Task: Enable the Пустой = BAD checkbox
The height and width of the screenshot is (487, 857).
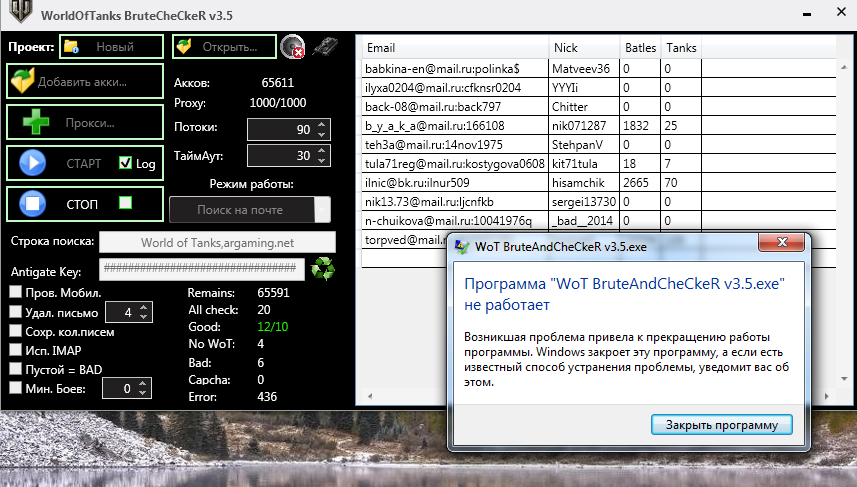Action: 16,369
